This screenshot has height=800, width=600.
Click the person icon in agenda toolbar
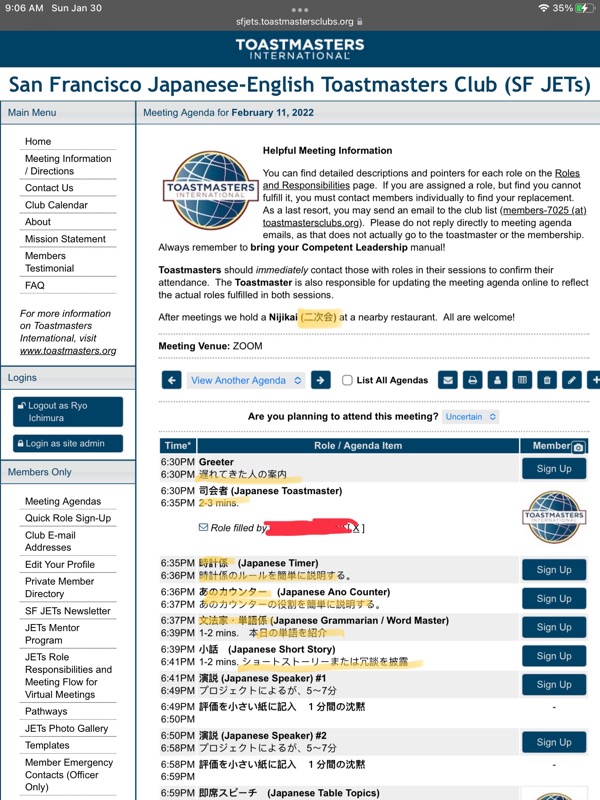[x=497, y=380]
